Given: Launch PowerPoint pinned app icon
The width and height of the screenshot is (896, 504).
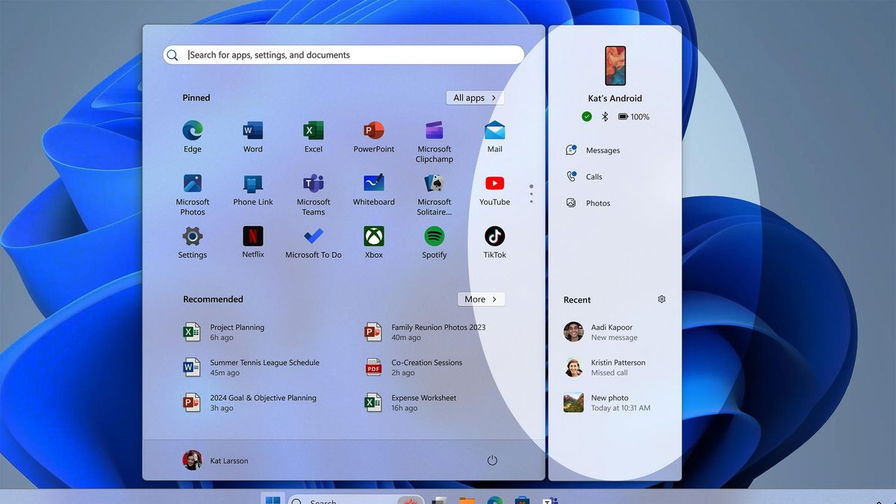Looking at the screenshot, I should (x=373, y=131).
